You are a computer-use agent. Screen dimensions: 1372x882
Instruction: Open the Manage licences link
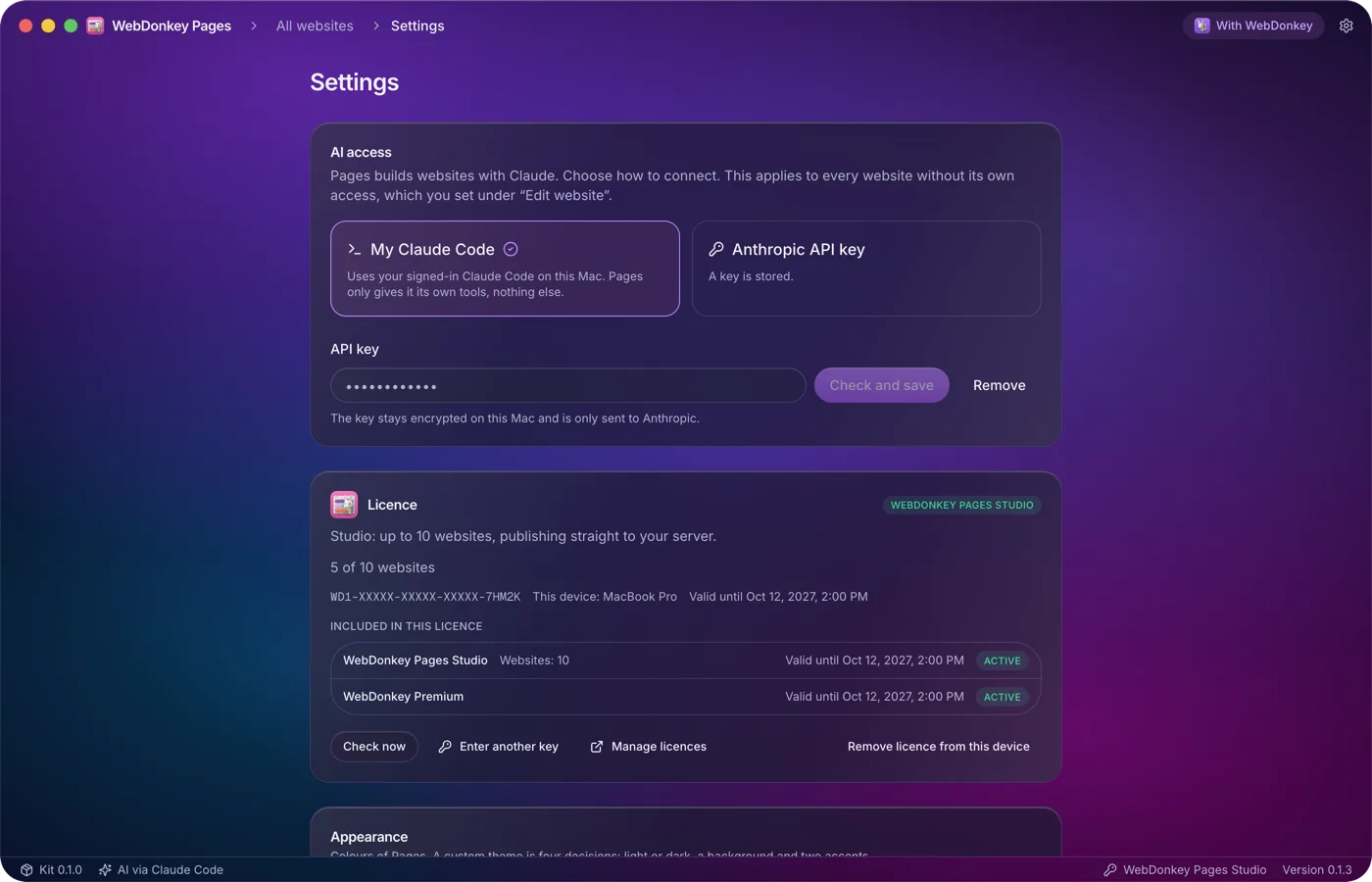click(648, 747)
